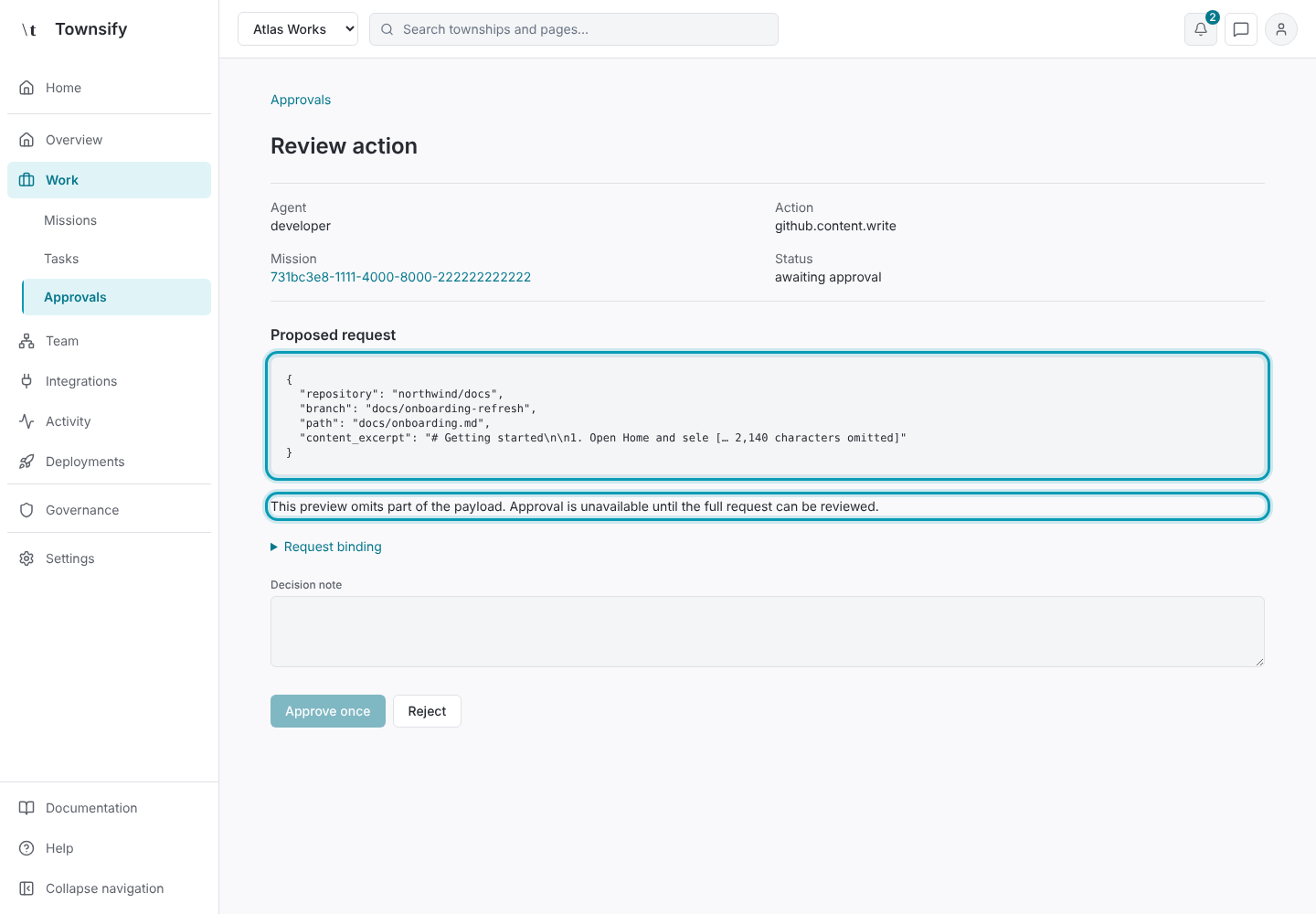
Task: Click the Collapse navigation panel icon
Action: pyautogui.click(x=27, y=888)
